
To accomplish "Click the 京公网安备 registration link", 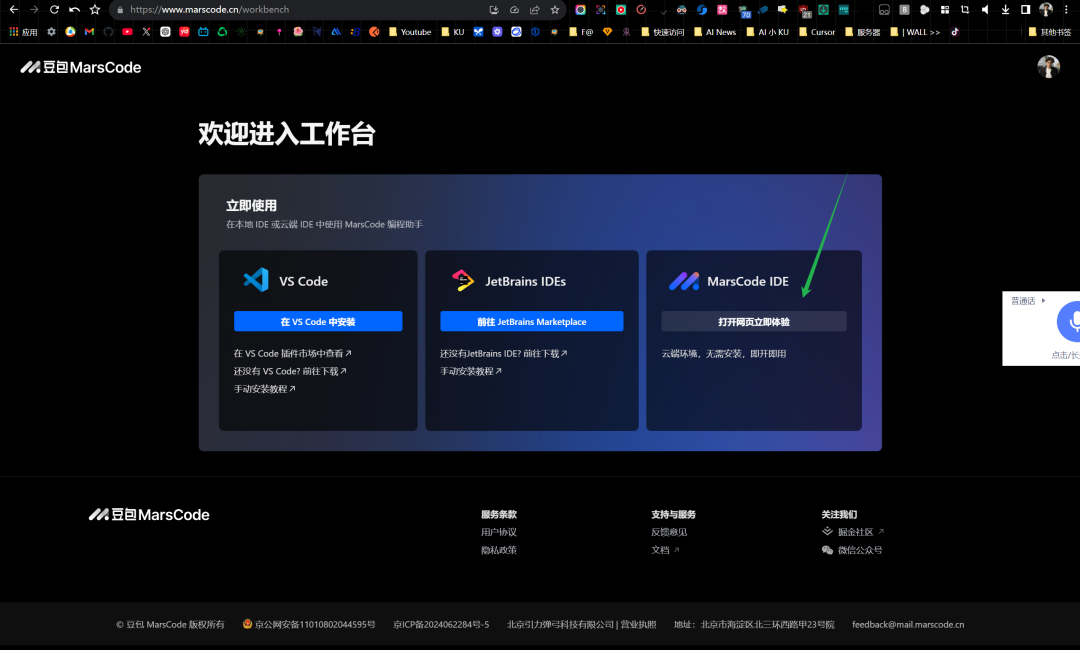I will (309, 625).
